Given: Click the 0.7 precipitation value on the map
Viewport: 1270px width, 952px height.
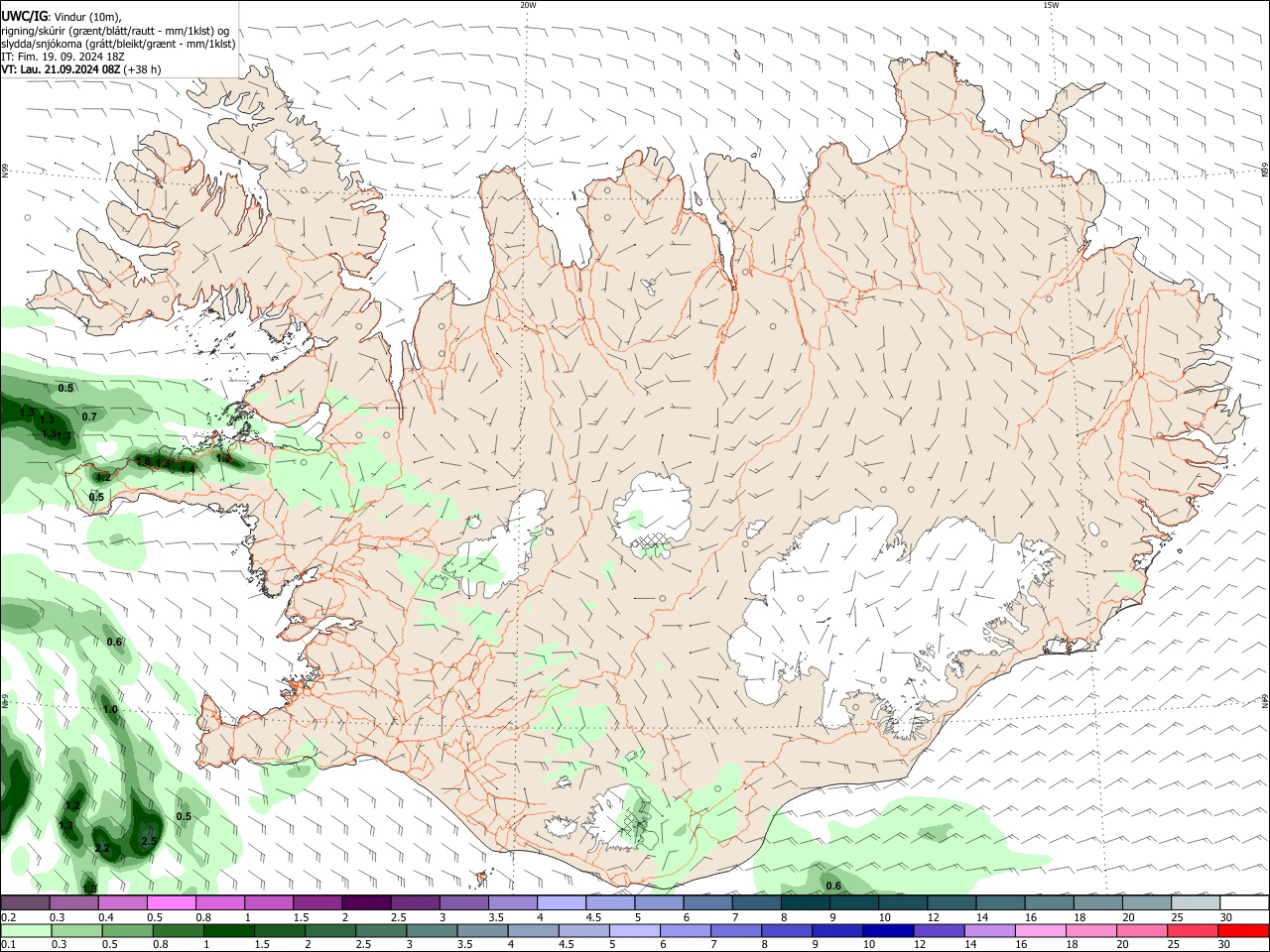Looking at the screenshot, I should click(x=89, y=417).
